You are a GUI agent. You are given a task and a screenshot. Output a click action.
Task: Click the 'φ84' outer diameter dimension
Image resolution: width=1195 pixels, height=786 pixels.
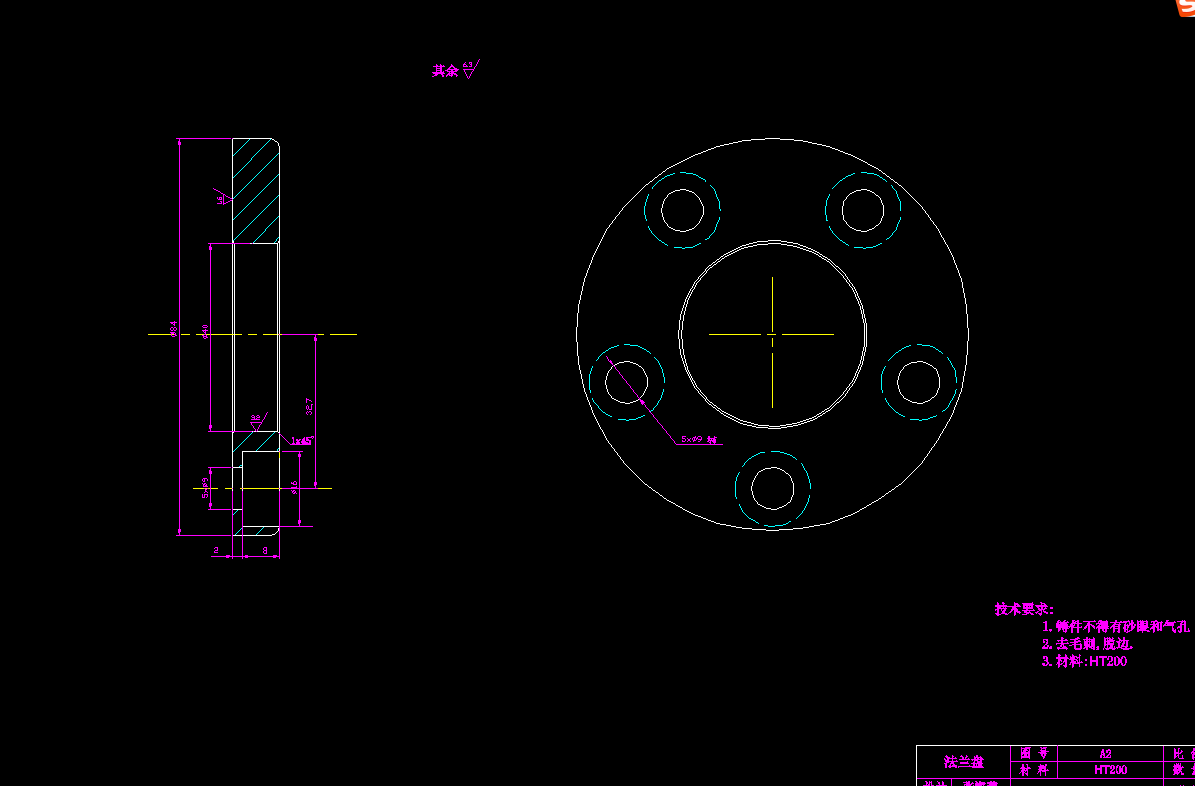pos(174,329)
